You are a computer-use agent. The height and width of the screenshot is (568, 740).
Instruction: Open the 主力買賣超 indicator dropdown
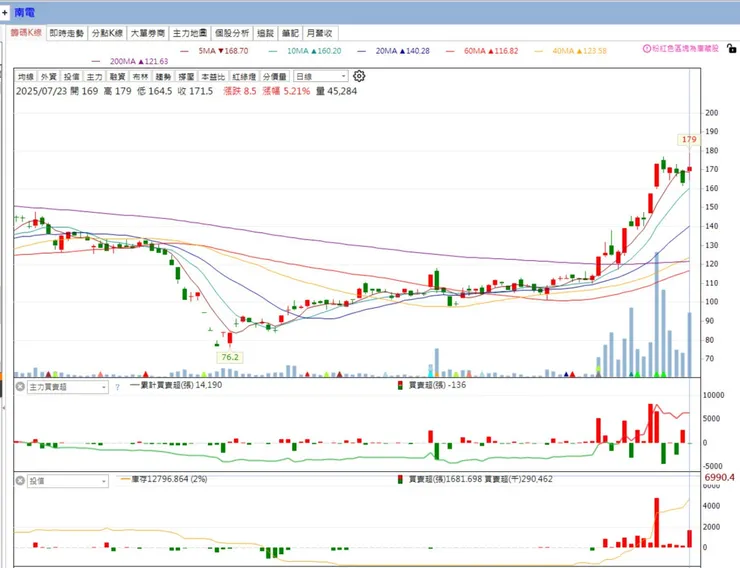coord(67,387)
